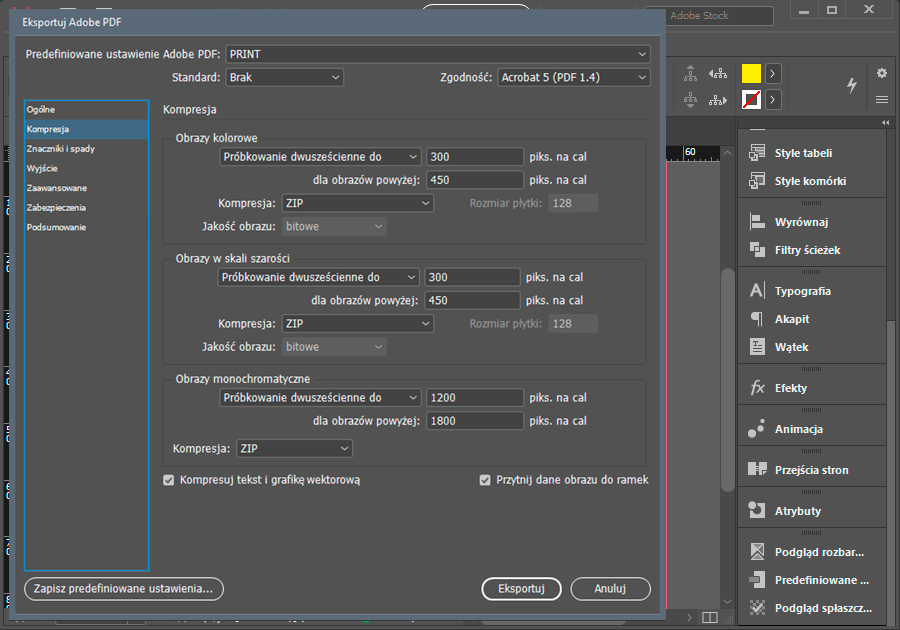Viewport: 900px width, 630px height.
Task: Open sampling method dropdown under Obrazy w skali szarości
Action: [319, 277]
